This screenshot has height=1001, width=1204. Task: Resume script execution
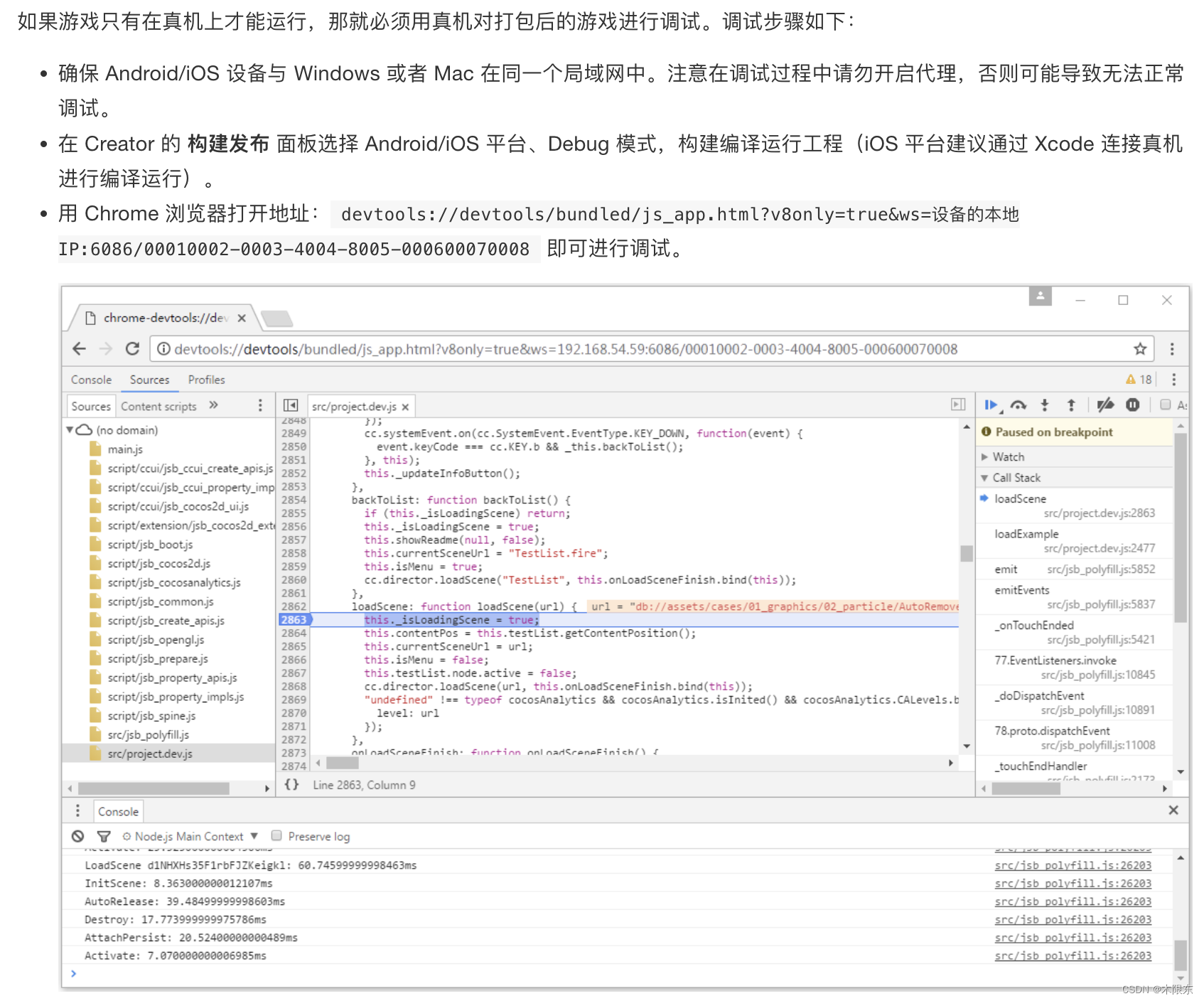[x=991, y=405]
